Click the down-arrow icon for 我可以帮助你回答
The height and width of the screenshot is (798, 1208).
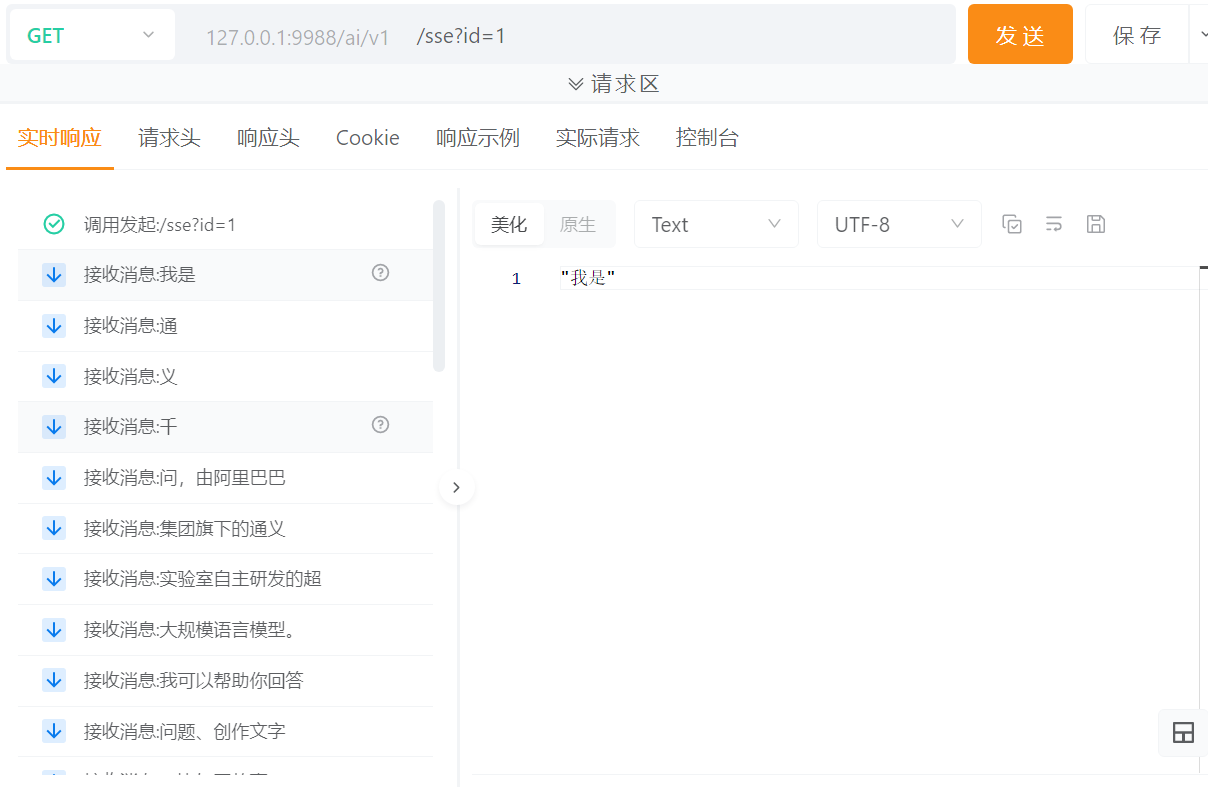54,680
